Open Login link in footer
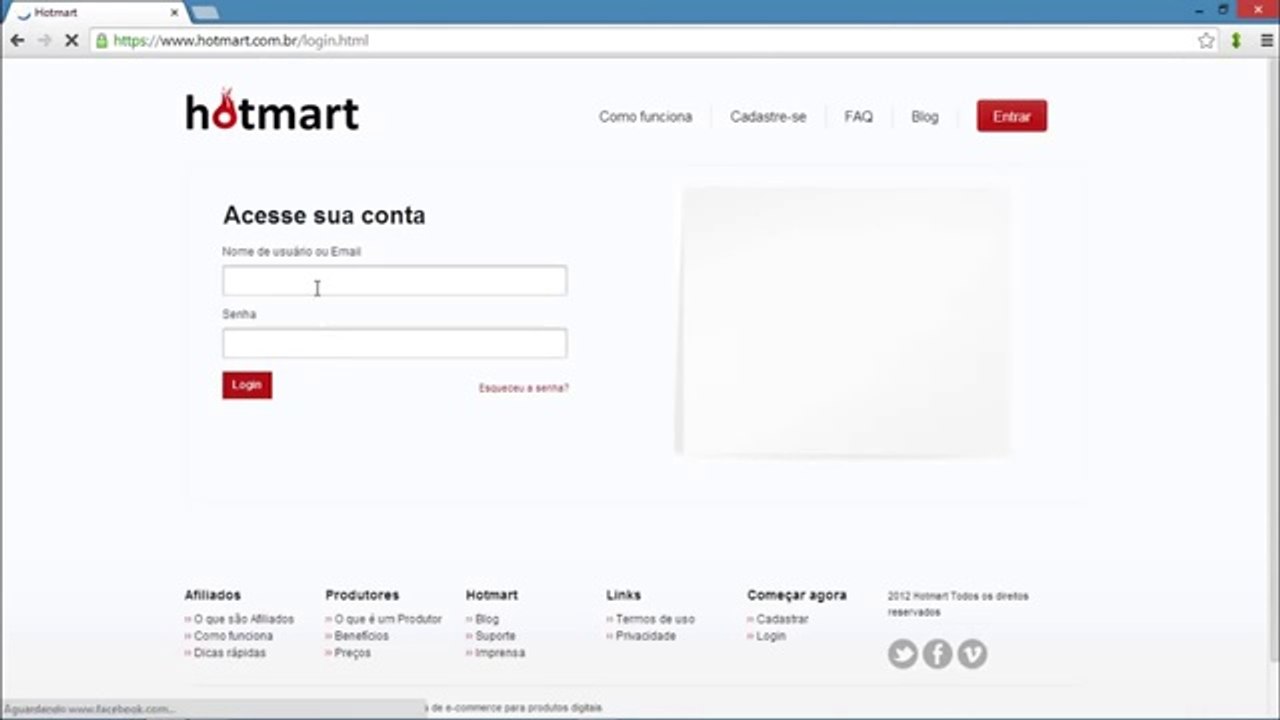 771,636
